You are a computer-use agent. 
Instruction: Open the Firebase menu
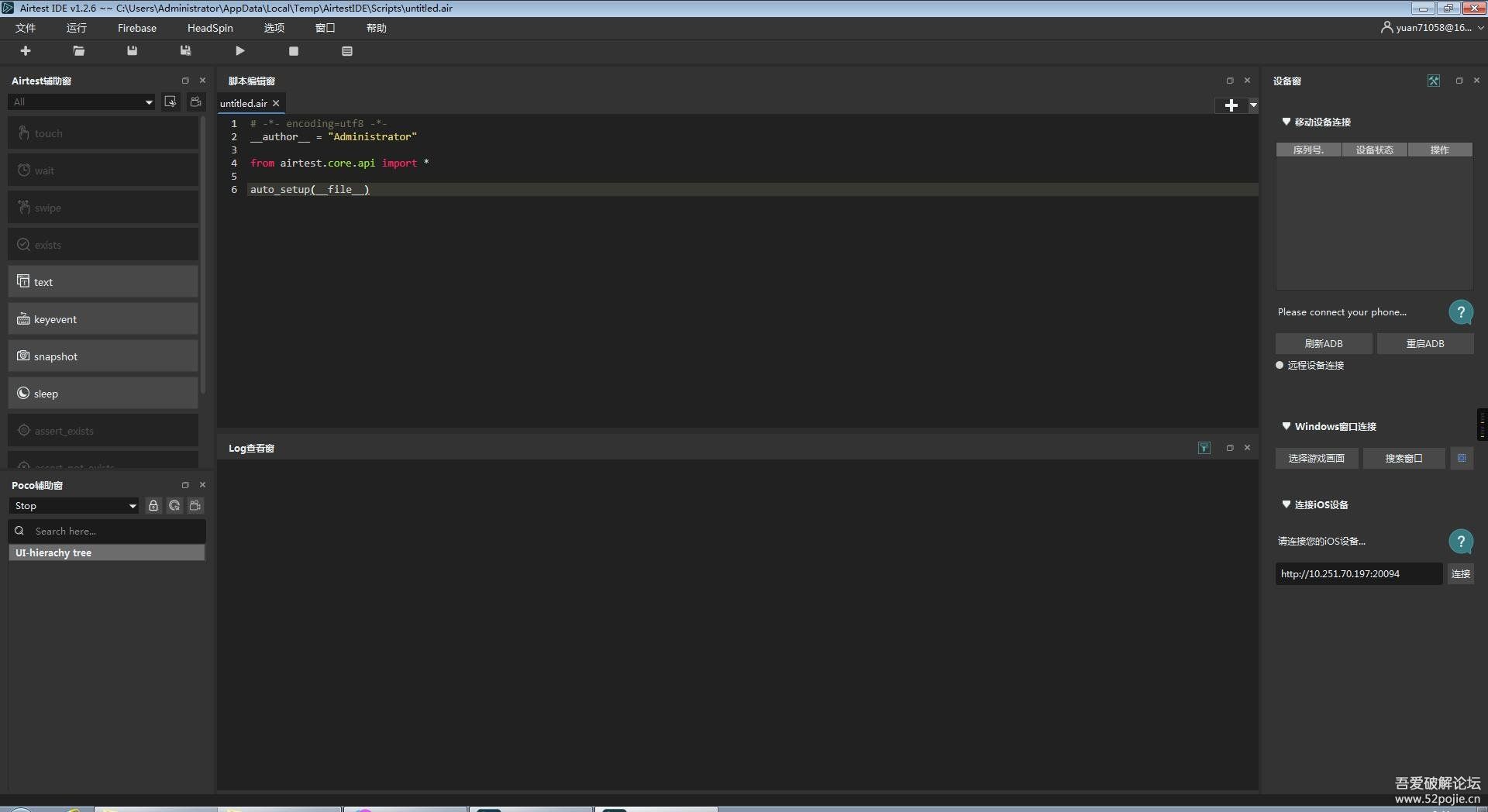[x=136, y=28]
